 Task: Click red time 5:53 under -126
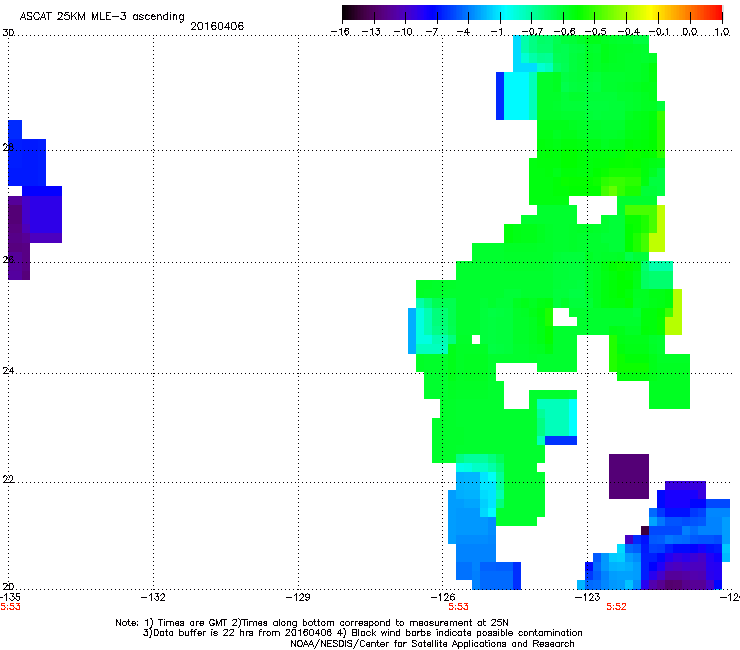click(x=458, y=607)
